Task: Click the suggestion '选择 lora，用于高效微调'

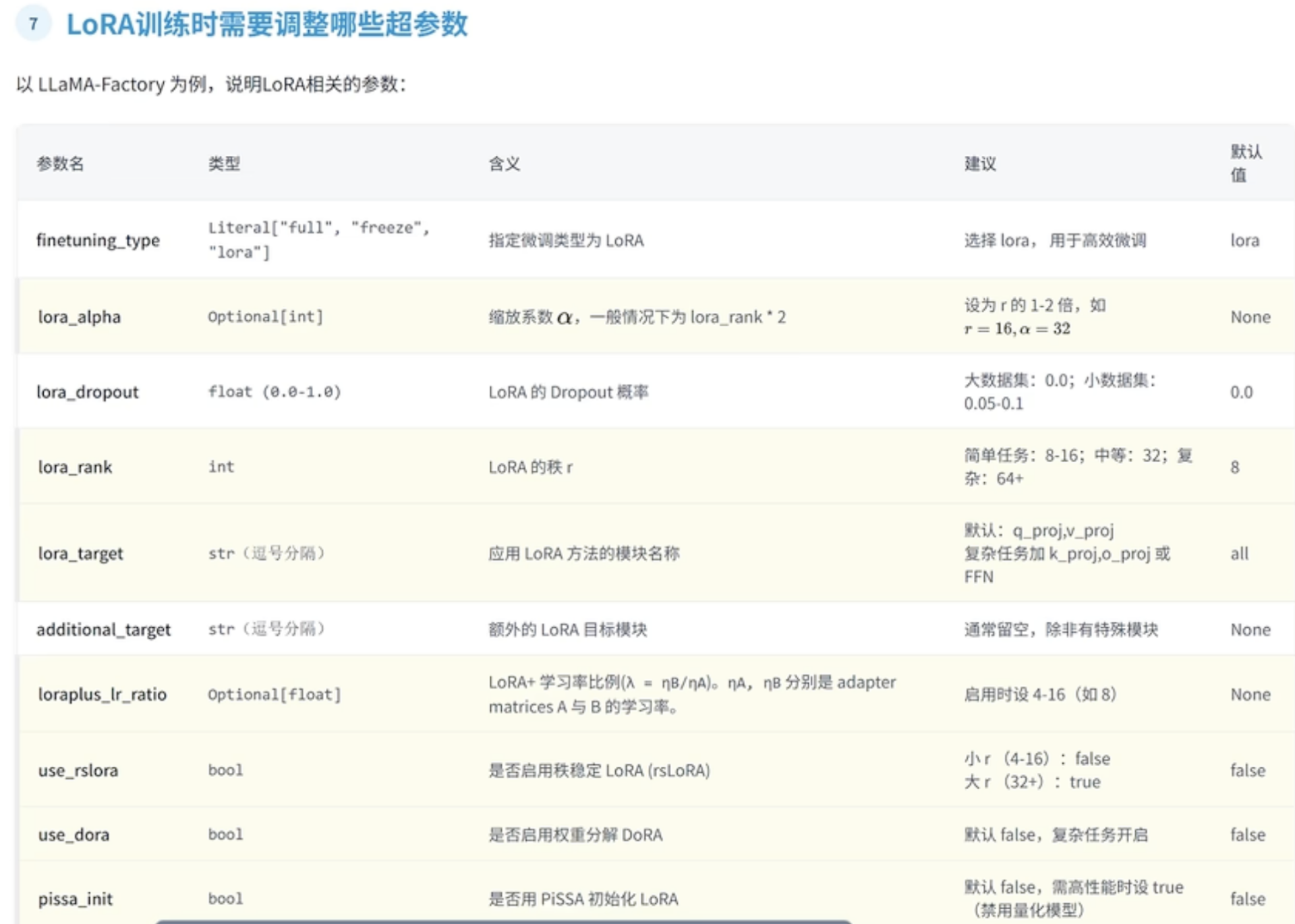Action: tap(1055, 240)
